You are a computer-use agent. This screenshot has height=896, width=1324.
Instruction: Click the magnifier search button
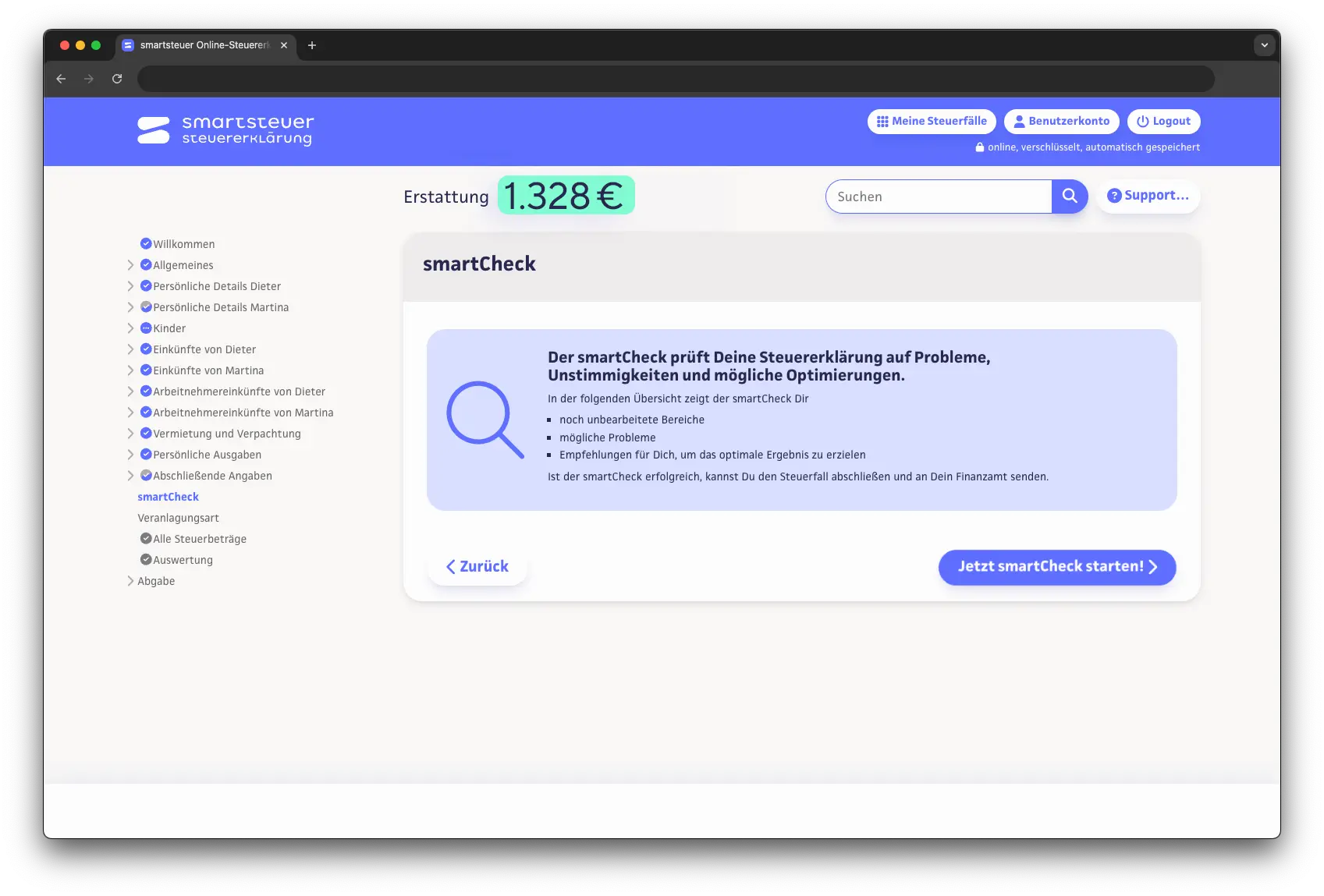point(1069,197)
